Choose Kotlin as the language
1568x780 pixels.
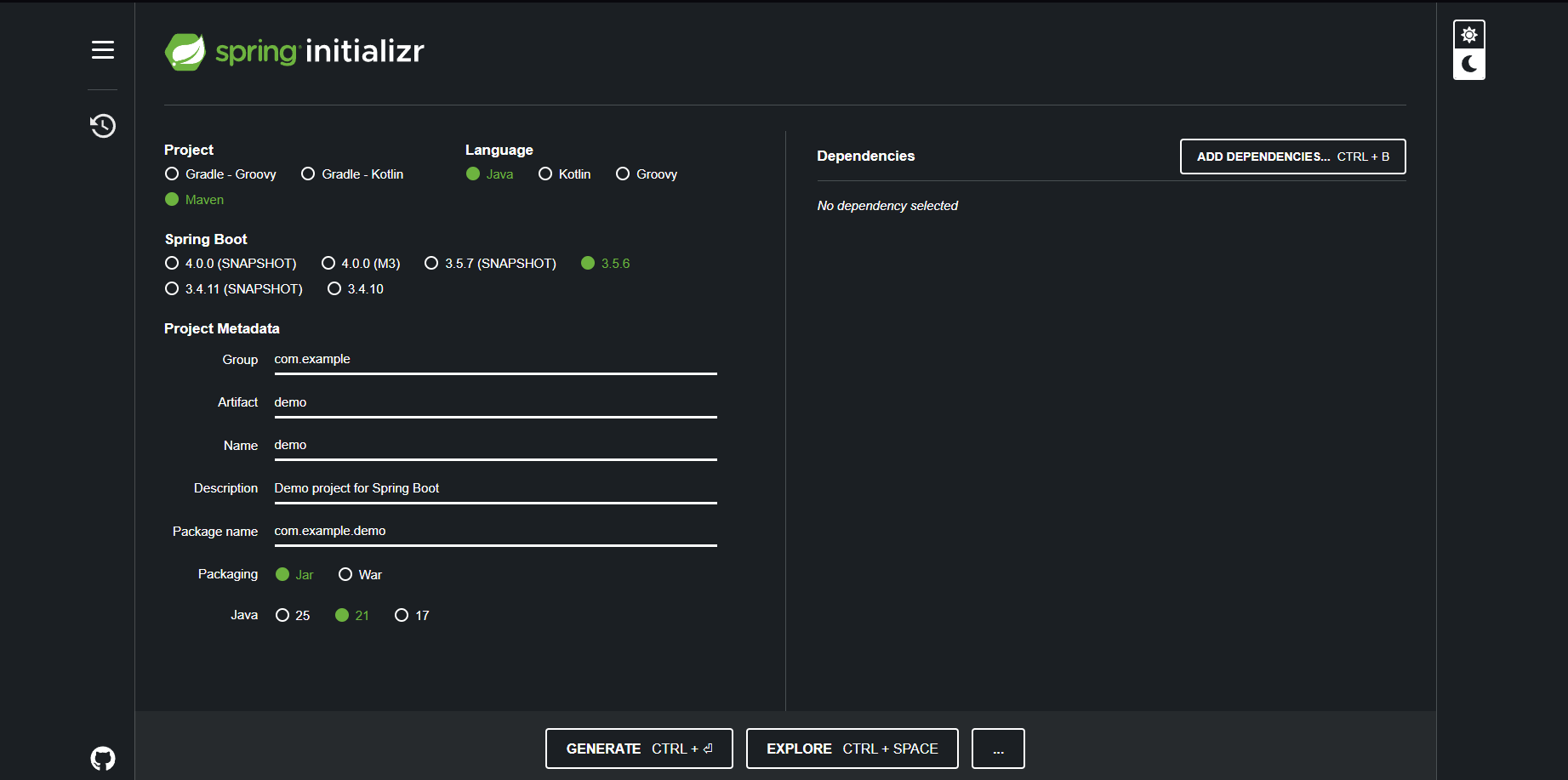[x=545, y=174]
